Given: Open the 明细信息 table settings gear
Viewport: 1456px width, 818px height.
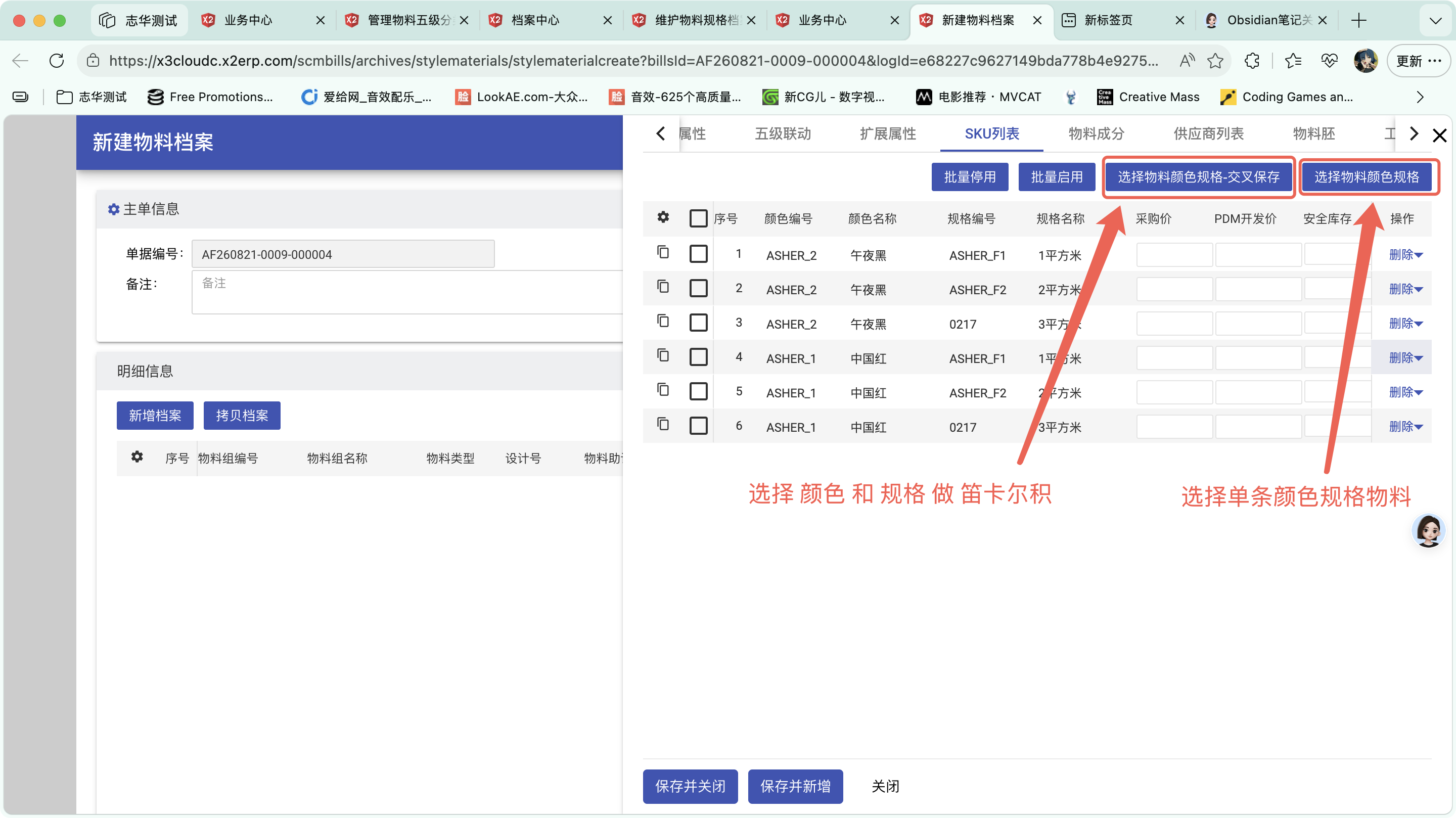Looking at the screenshot, I should (137, 457).
